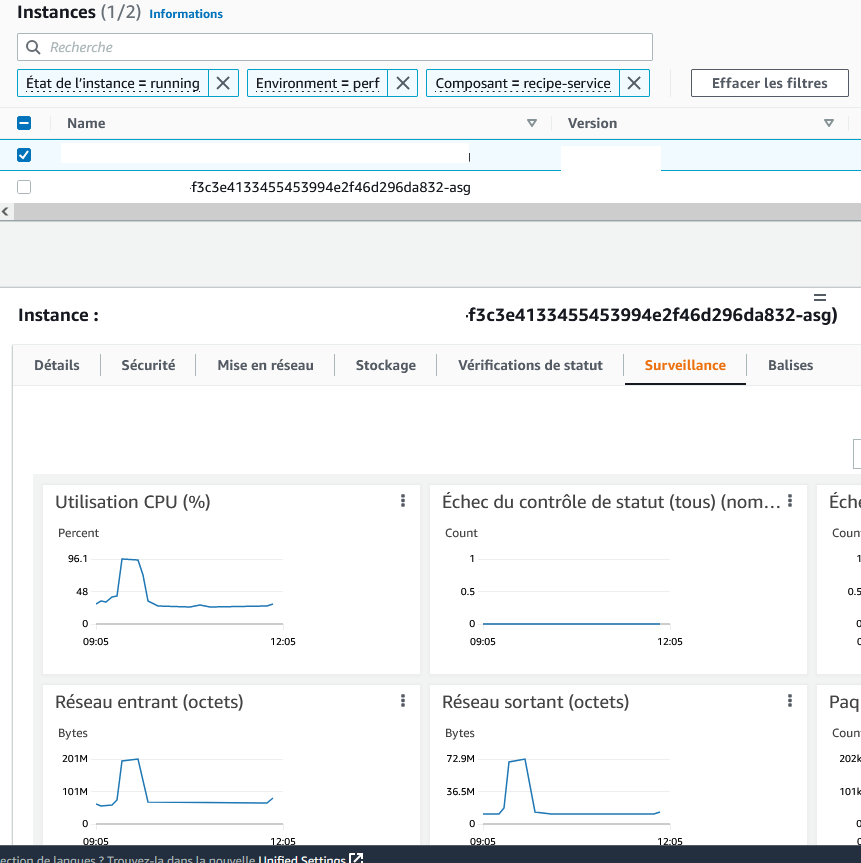Open the Name column sort dropdown
Viewport: 861px width, 863px height.
(x=532, y=123)
